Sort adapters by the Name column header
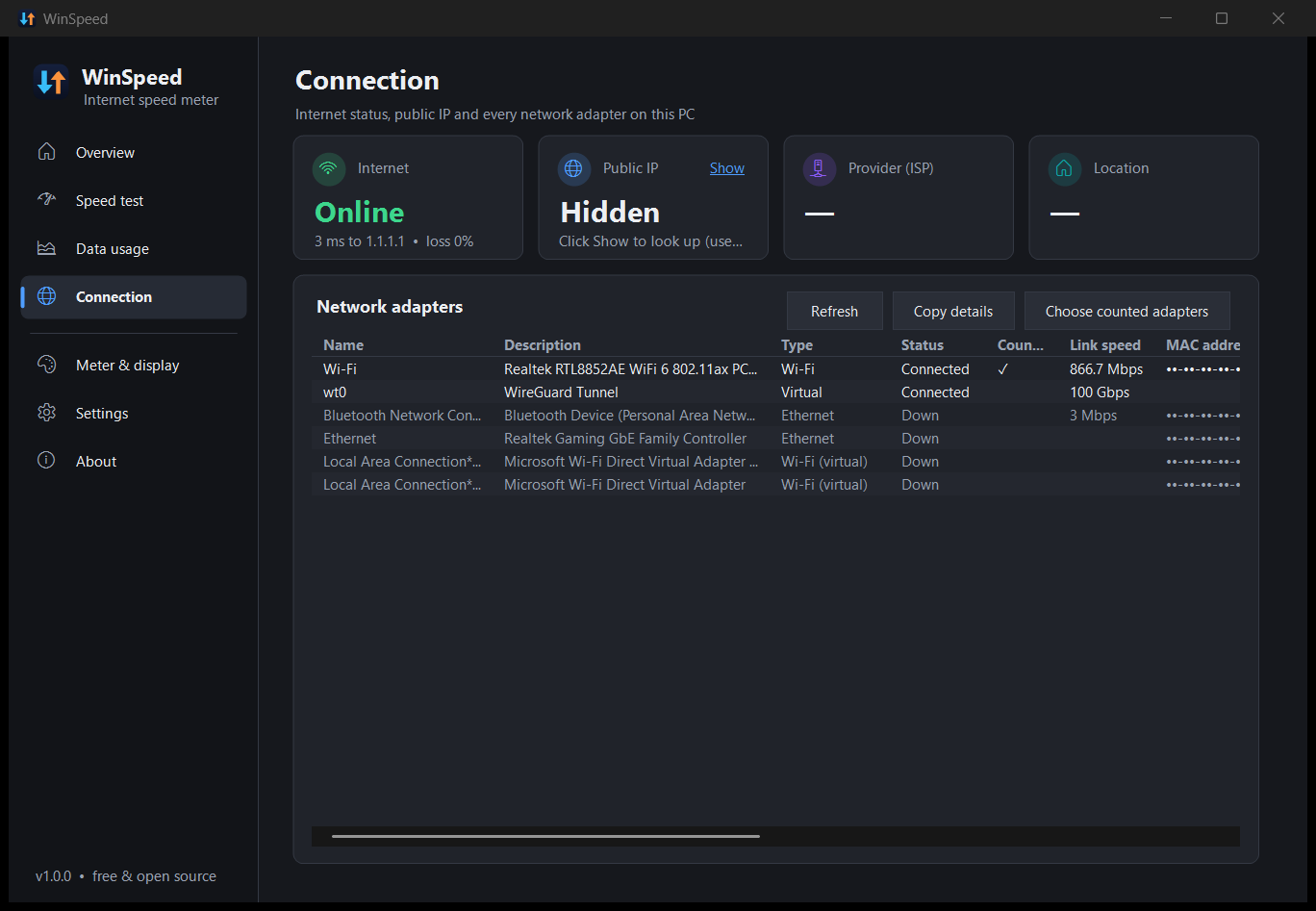The image size is (1316, 911). 343,345
